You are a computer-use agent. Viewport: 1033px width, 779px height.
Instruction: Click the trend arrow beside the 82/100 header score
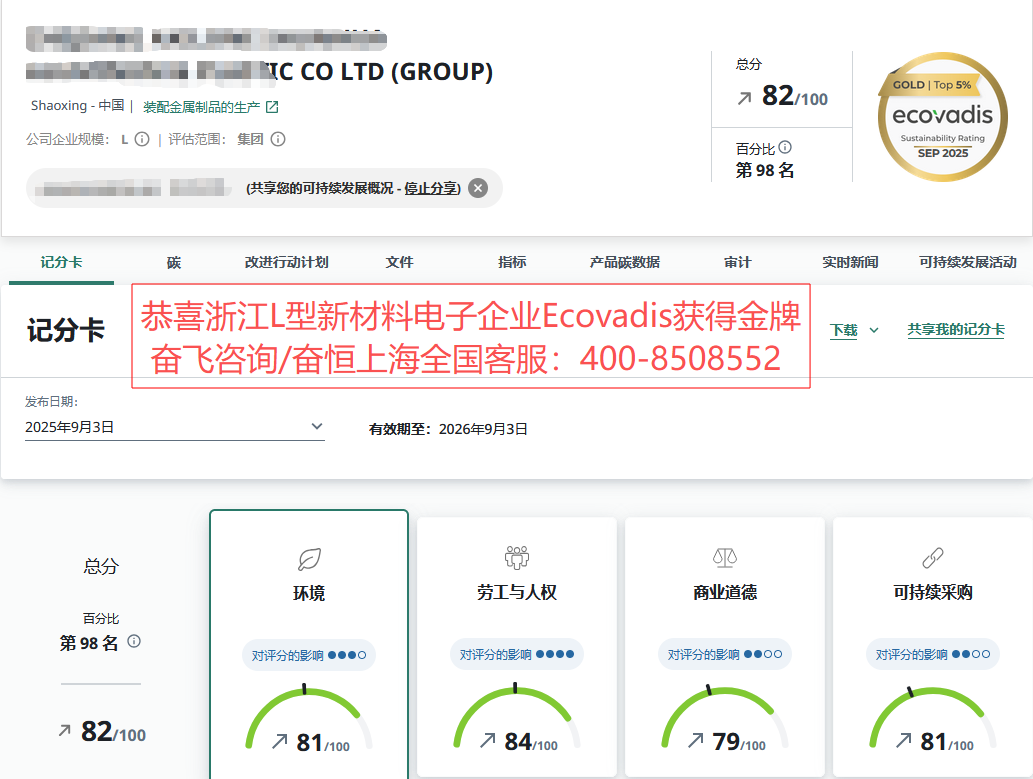click(x=744, y=99)
